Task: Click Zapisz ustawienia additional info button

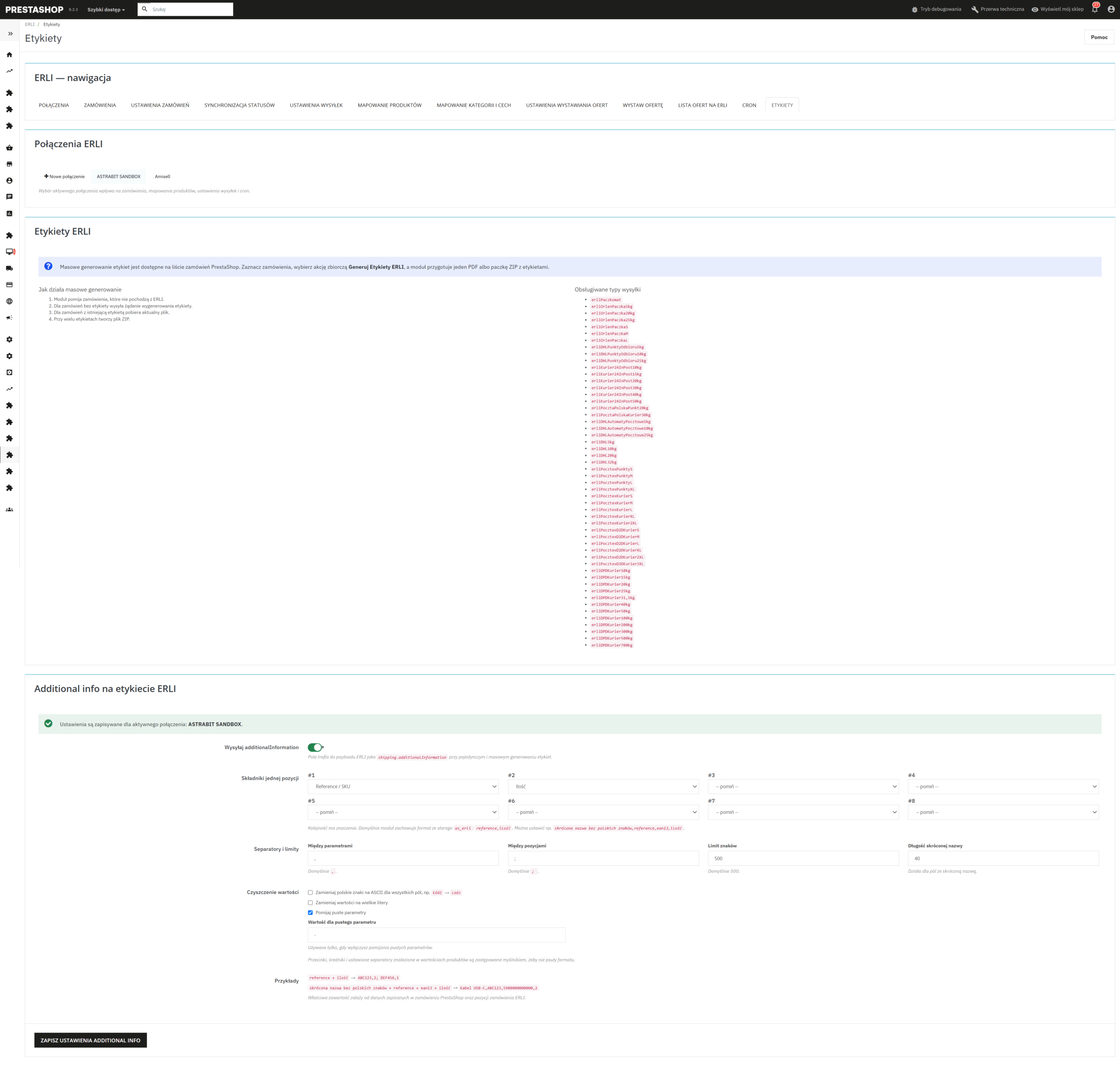Action: tap(91, 1040)
